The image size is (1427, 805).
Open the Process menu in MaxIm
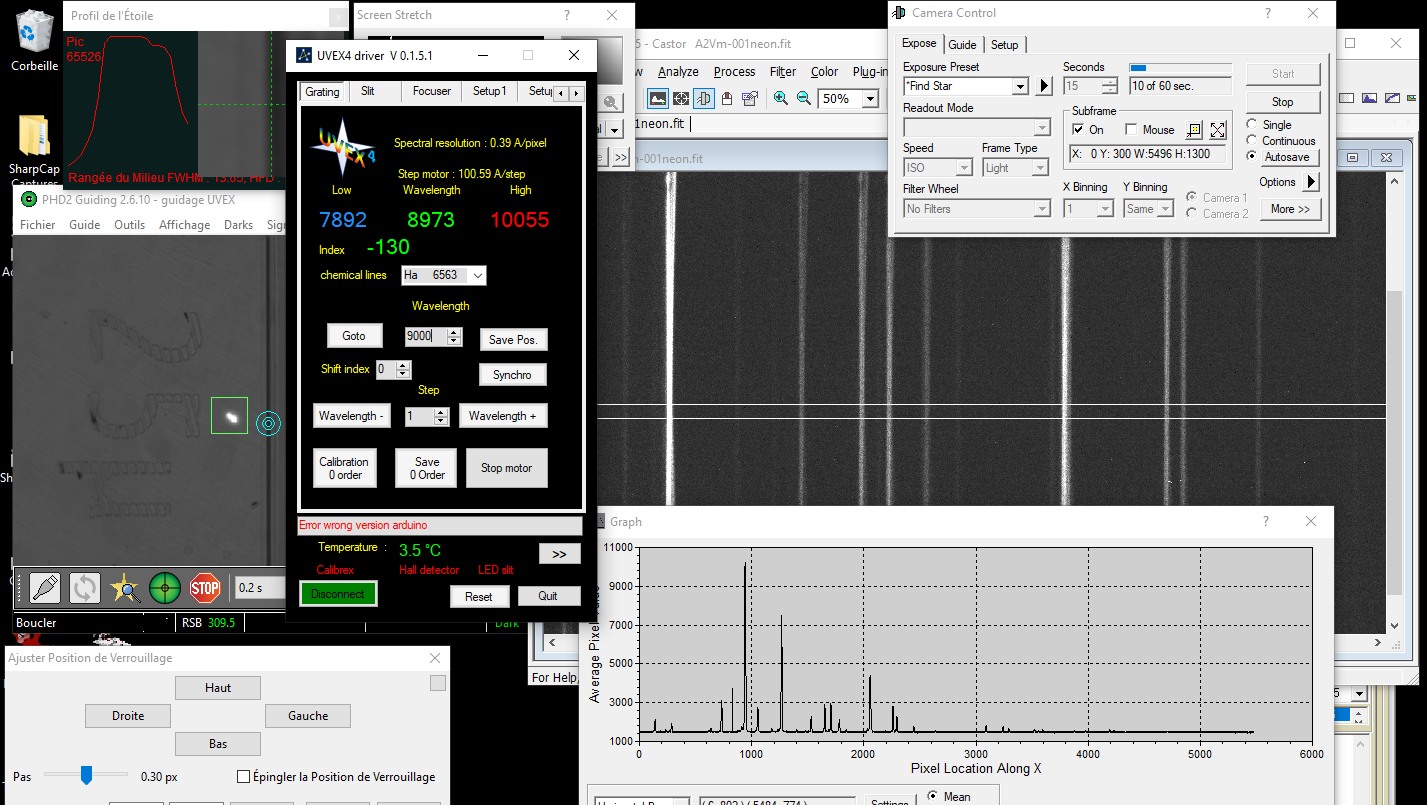(x=734, y=72)
